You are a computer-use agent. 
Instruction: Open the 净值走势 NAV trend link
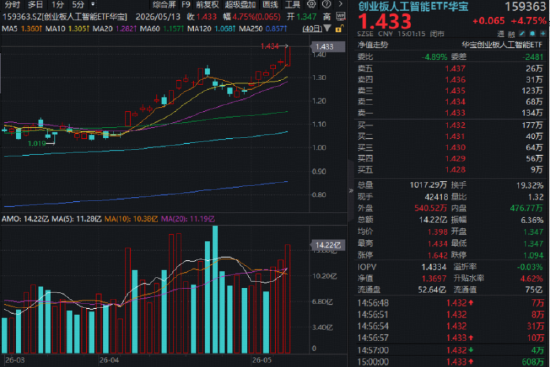coord(373,45)
